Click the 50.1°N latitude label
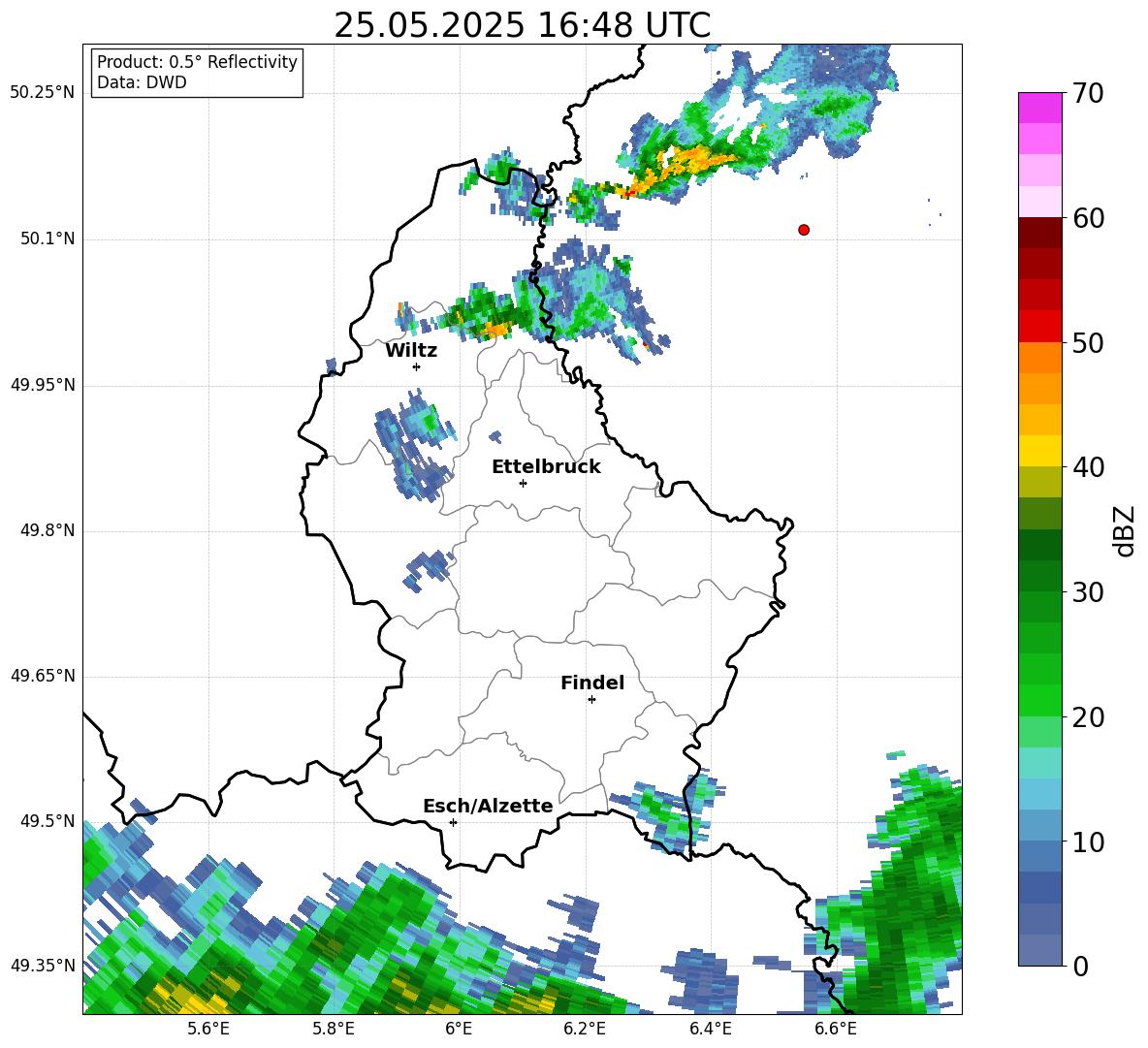This screenshot has width=1148, height=1048. click(48, 239)
